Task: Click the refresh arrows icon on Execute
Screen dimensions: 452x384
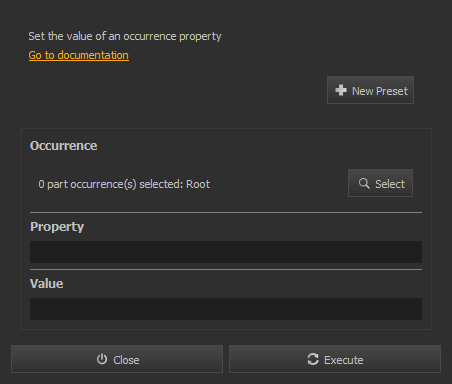Action: 313,359
